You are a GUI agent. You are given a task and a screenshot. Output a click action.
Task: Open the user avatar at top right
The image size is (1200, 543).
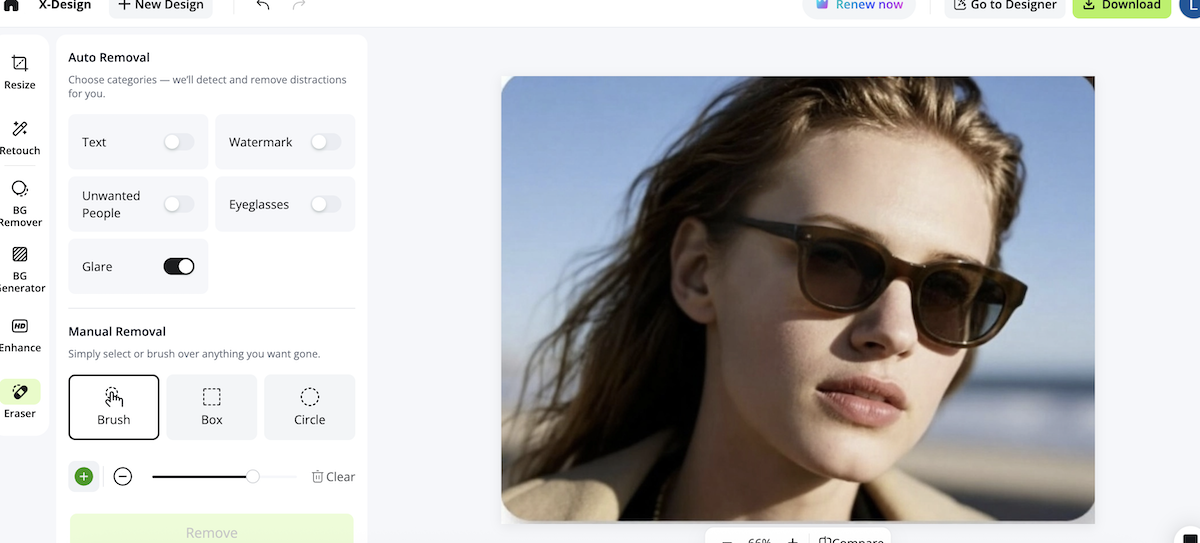[x=1188, y=5]
